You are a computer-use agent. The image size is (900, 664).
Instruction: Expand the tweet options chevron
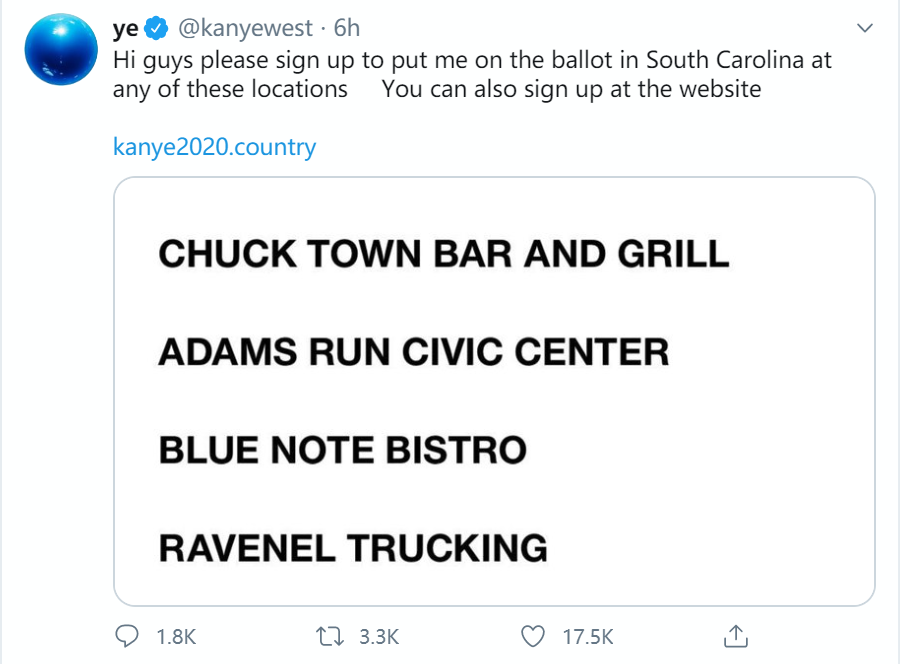pyautogui.click(x=865, y=29)
